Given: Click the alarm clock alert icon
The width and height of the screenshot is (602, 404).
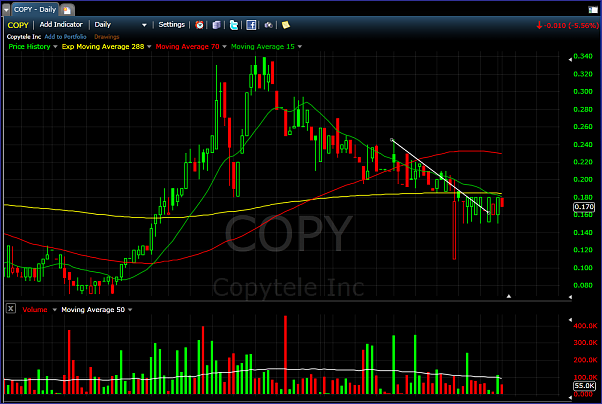Looking at the screenshot, I should (199, 25).
